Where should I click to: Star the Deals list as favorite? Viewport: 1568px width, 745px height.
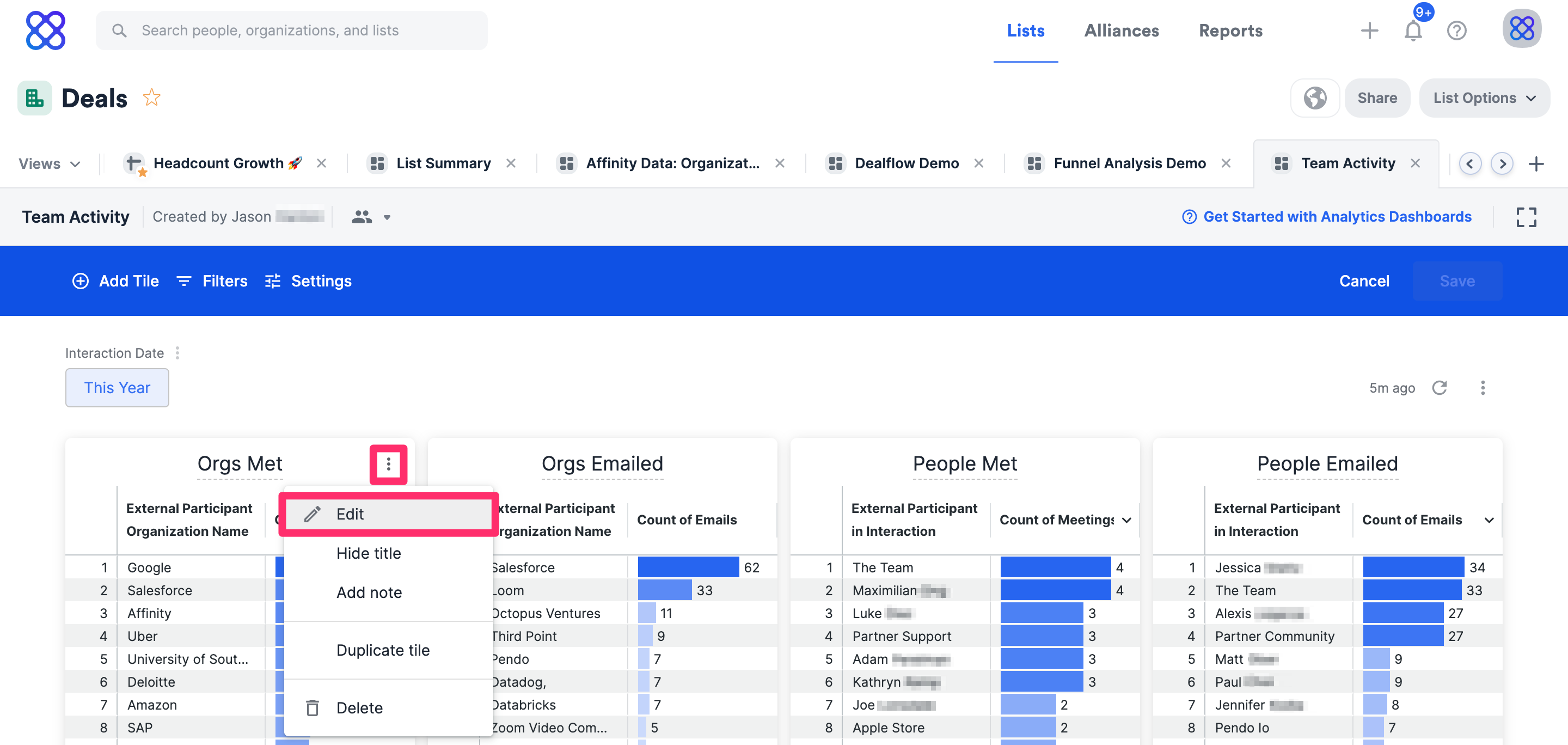151,98
